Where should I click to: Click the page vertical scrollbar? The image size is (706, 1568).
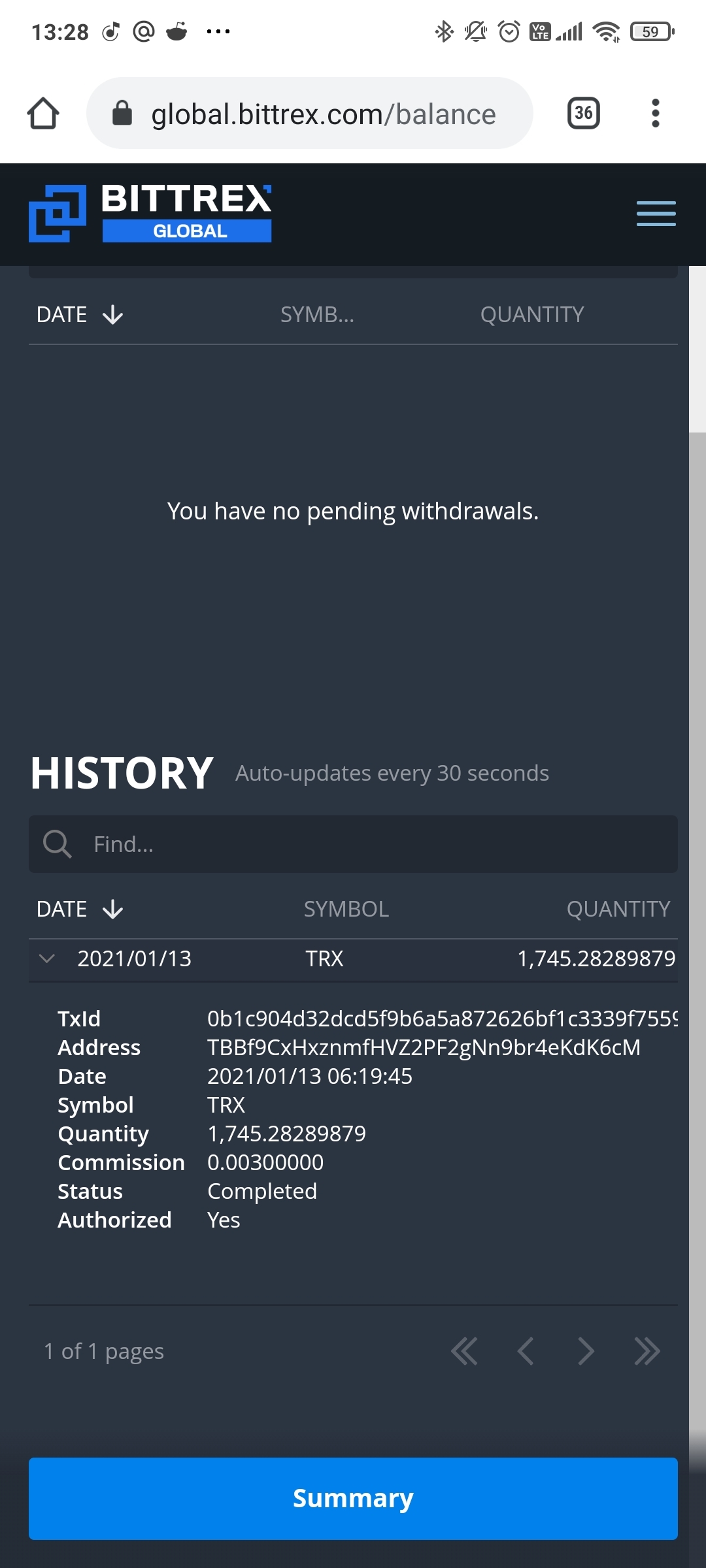tap(697, 915)
